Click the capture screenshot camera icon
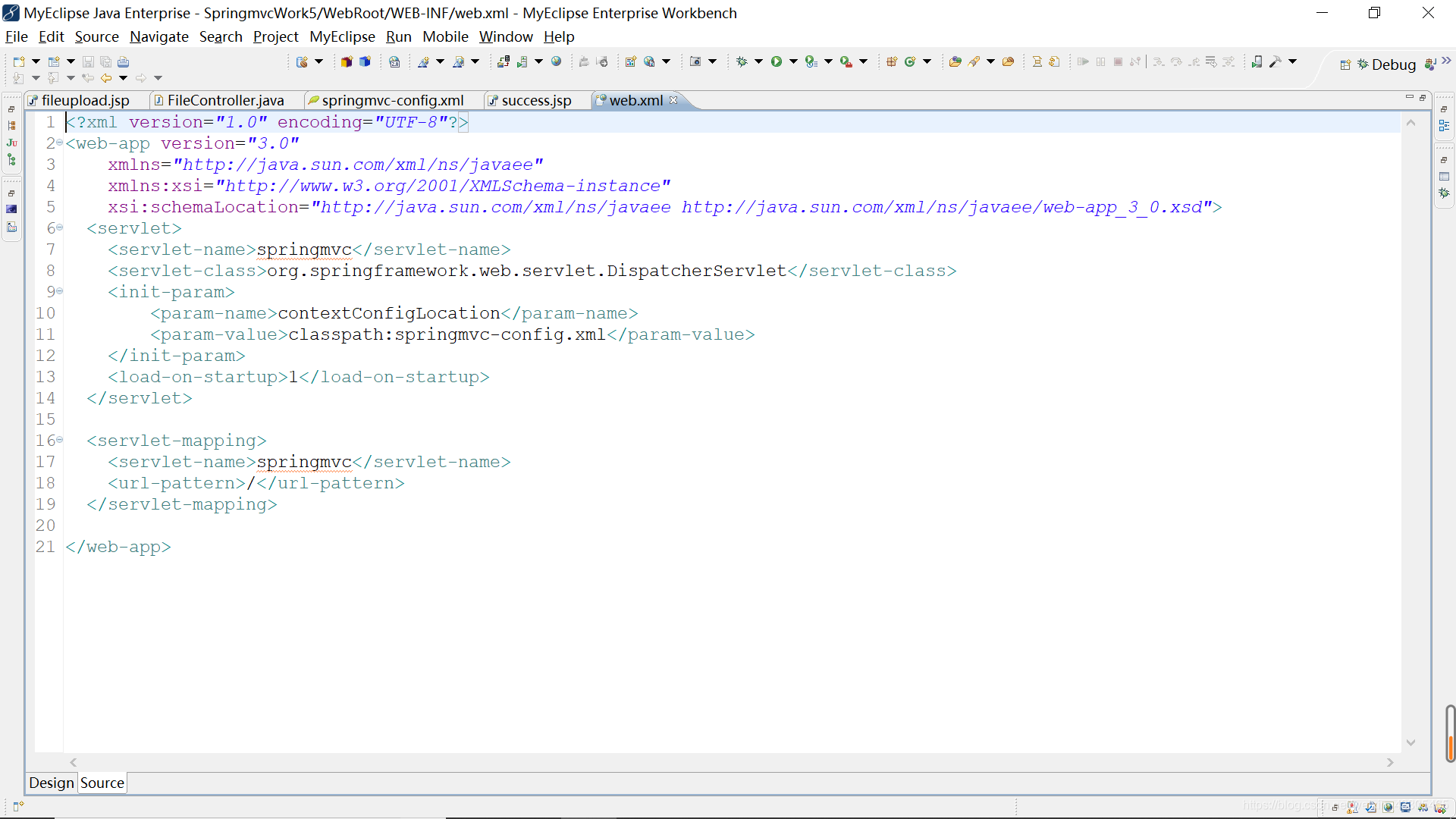 tap(695, 61)
